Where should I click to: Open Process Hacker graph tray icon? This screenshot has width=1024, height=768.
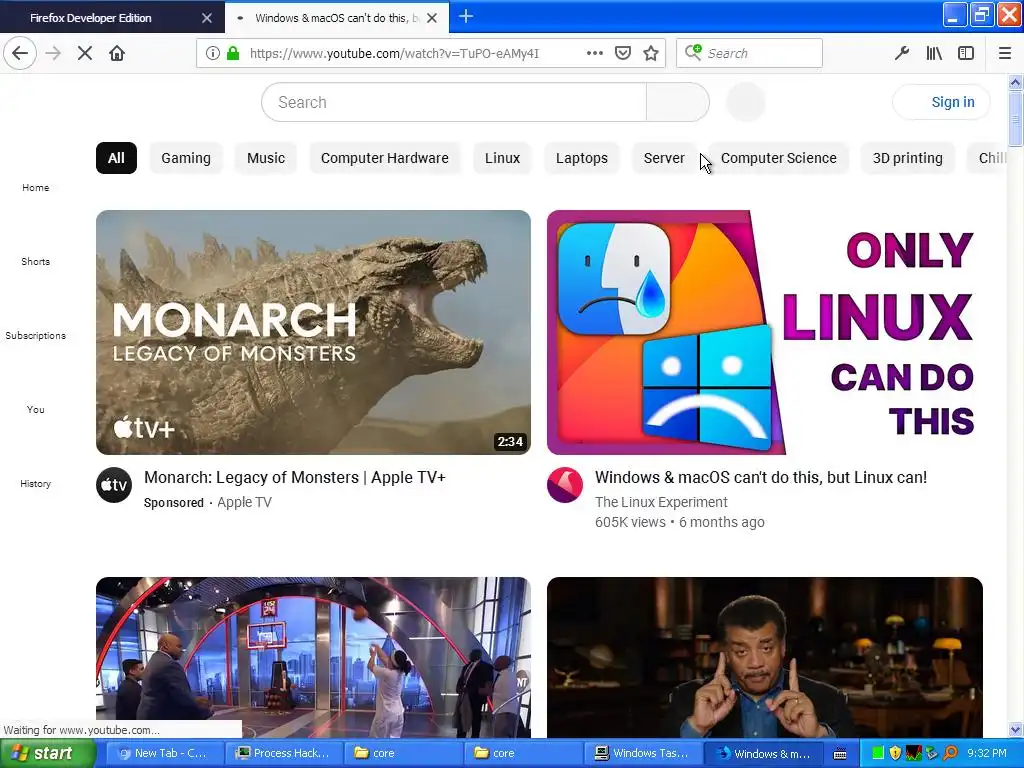914,753
